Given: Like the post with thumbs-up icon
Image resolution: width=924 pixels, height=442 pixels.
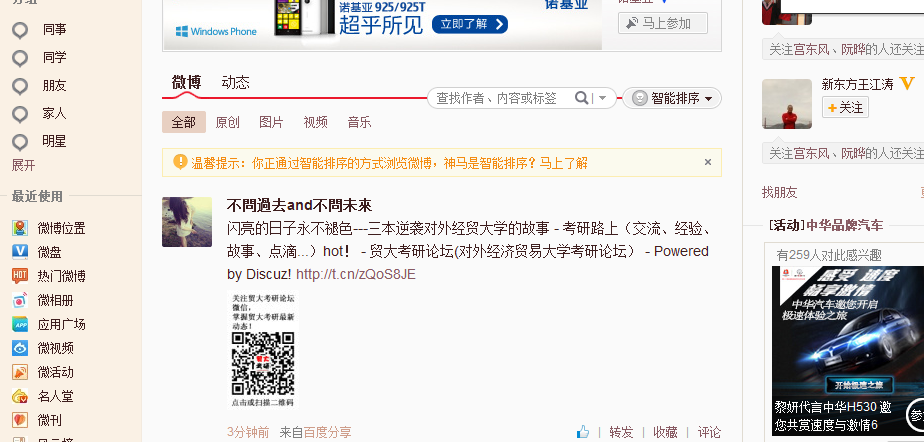Looking at the screenshot, I should point(583,432).
